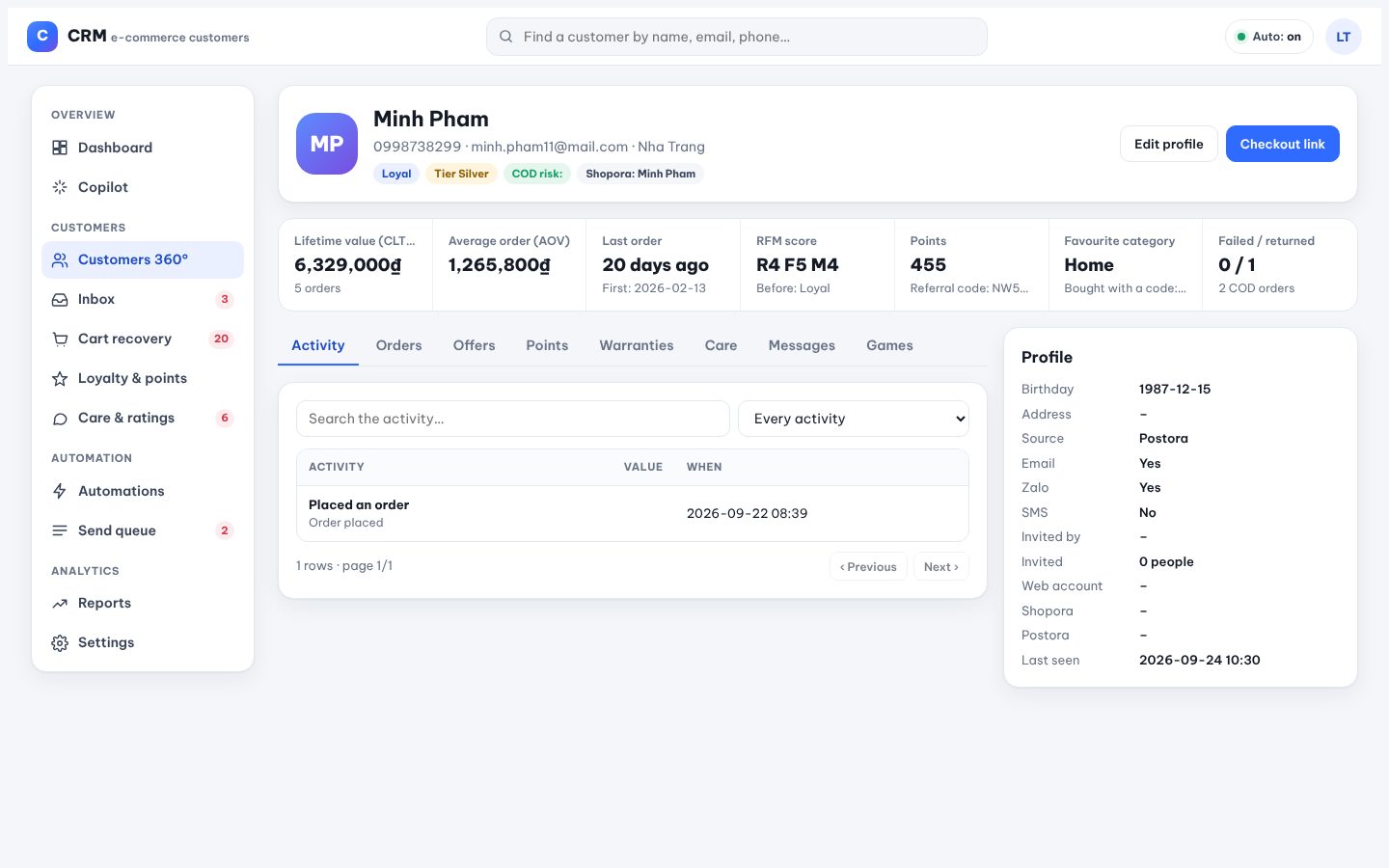1389x868 pixels.
Task: Select the Customers 360° people icon
Action: pos(60,260)
